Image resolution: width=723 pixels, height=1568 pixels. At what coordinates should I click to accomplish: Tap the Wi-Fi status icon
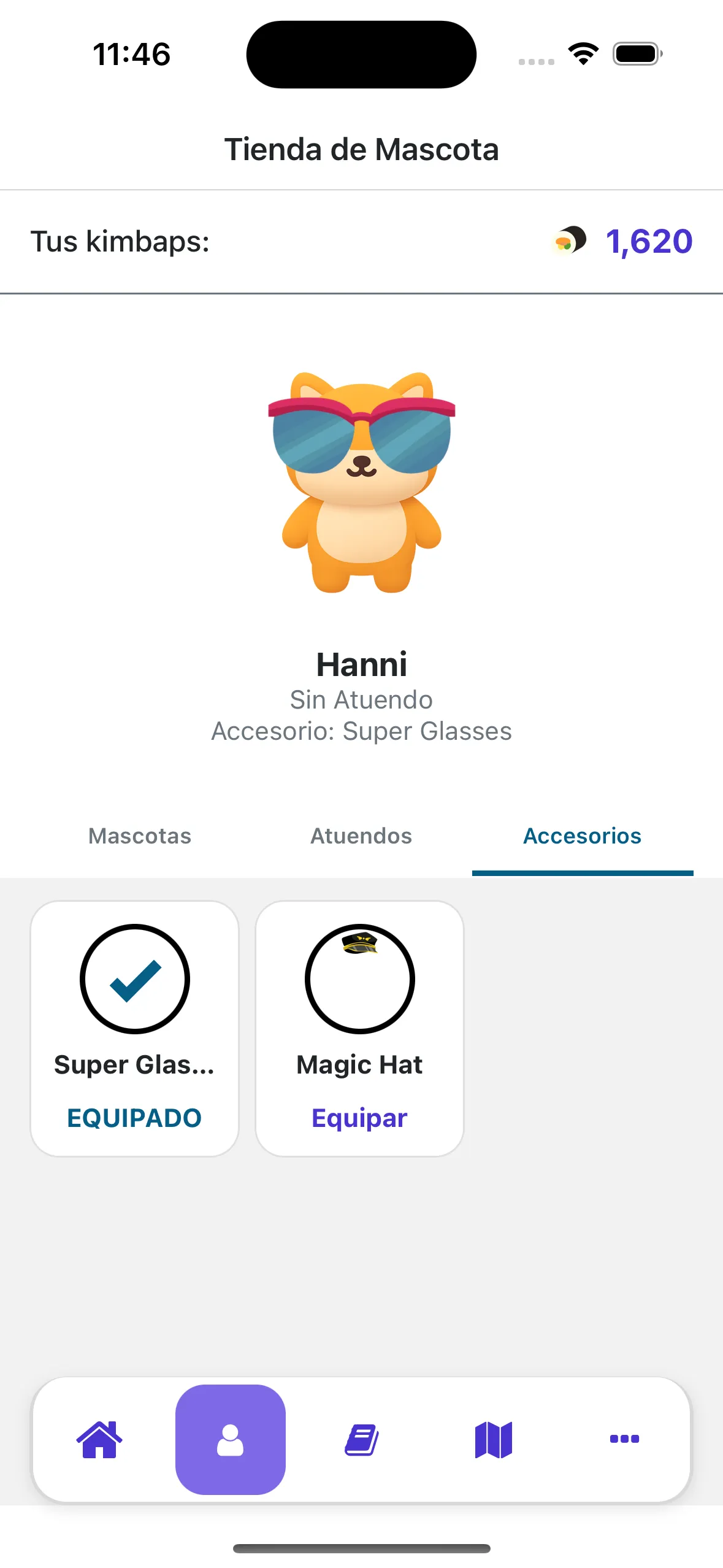(583, 54)
